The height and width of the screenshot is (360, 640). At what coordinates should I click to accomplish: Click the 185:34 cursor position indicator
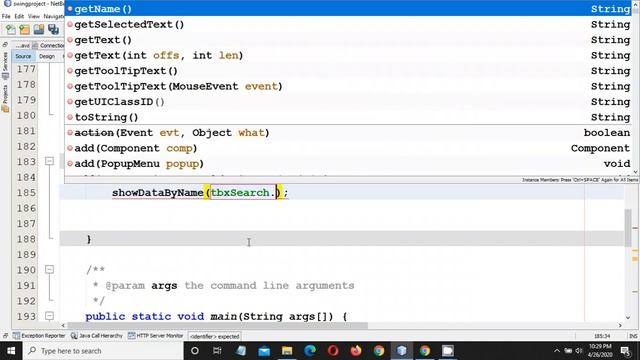(602, 336)
